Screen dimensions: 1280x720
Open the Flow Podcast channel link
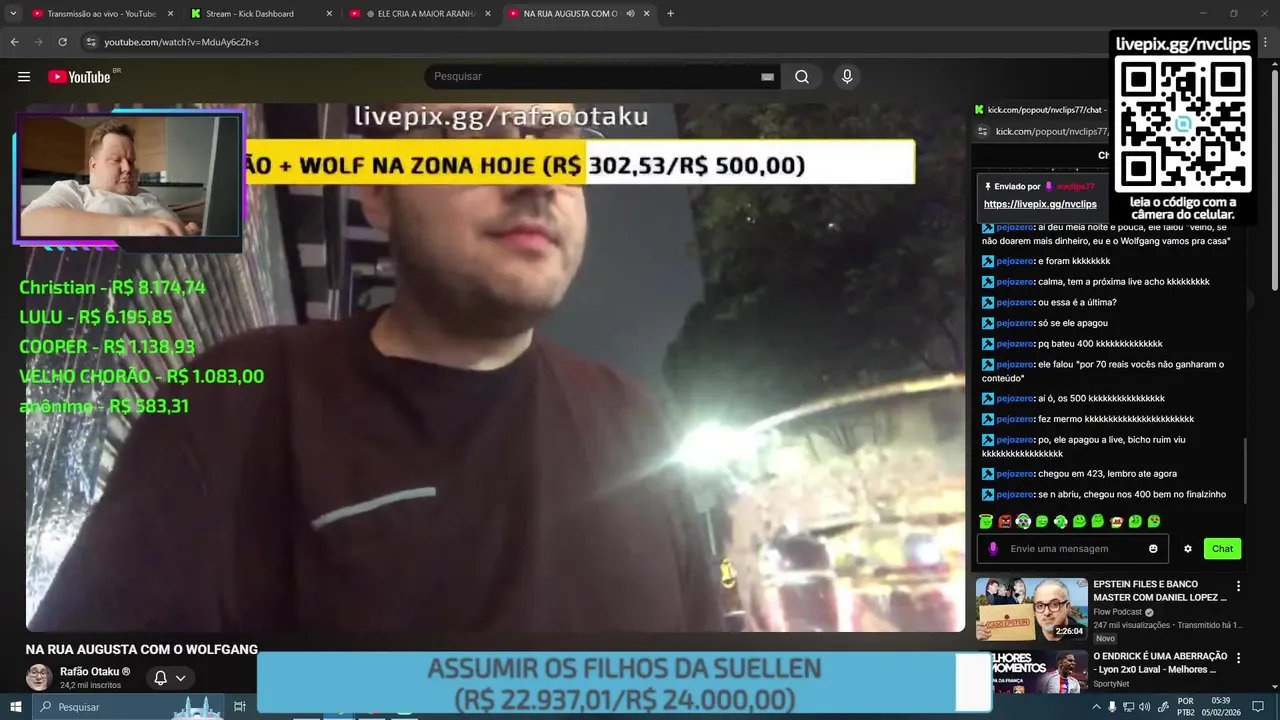click(1117, 612)
